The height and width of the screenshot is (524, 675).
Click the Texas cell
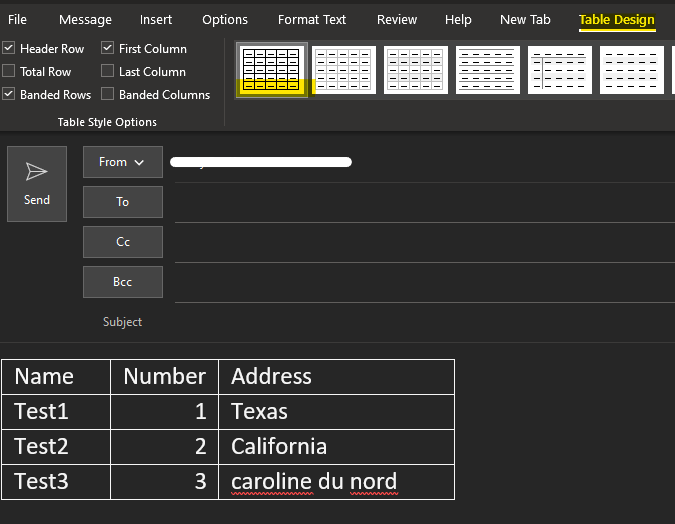coord(336,412)
